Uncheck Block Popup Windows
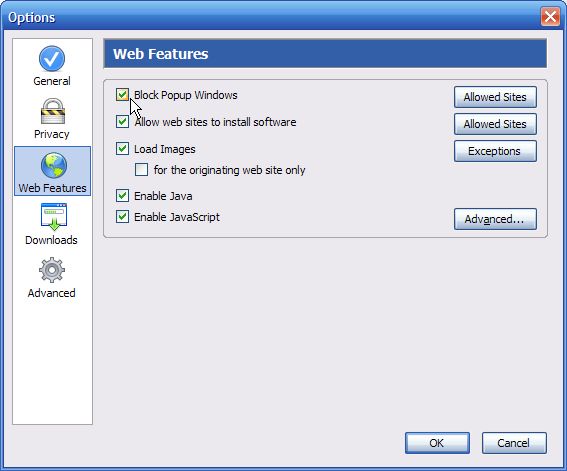567x471 pixels. pyautogui.click(x=122, y=95)
